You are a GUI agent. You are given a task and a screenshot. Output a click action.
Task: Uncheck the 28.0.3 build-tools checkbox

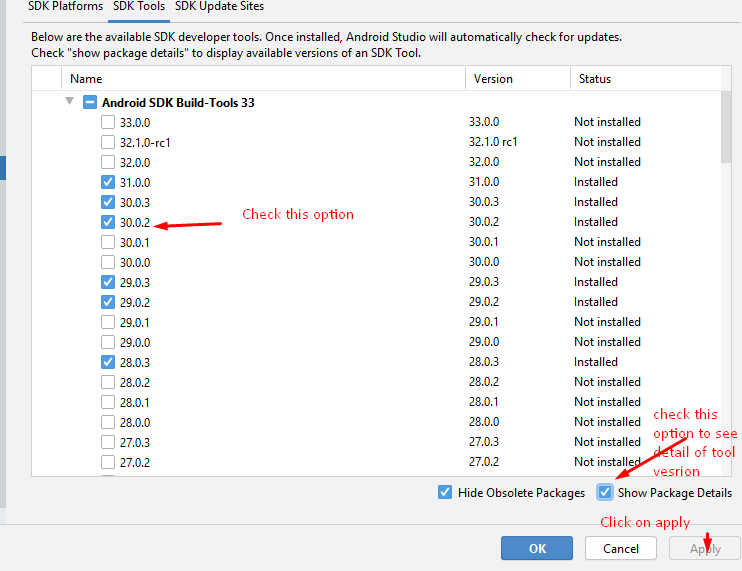click(108, 362)
